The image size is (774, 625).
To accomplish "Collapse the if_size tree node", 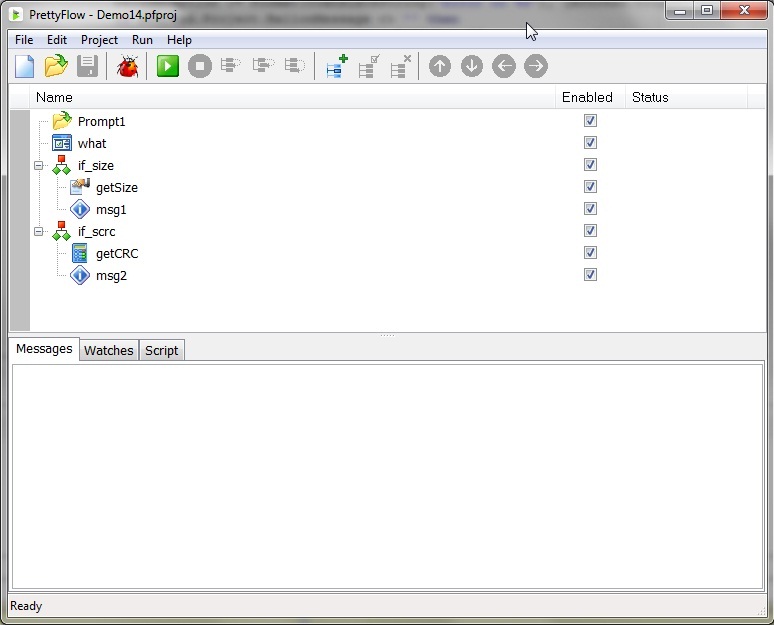I will [x=39, y=165].
